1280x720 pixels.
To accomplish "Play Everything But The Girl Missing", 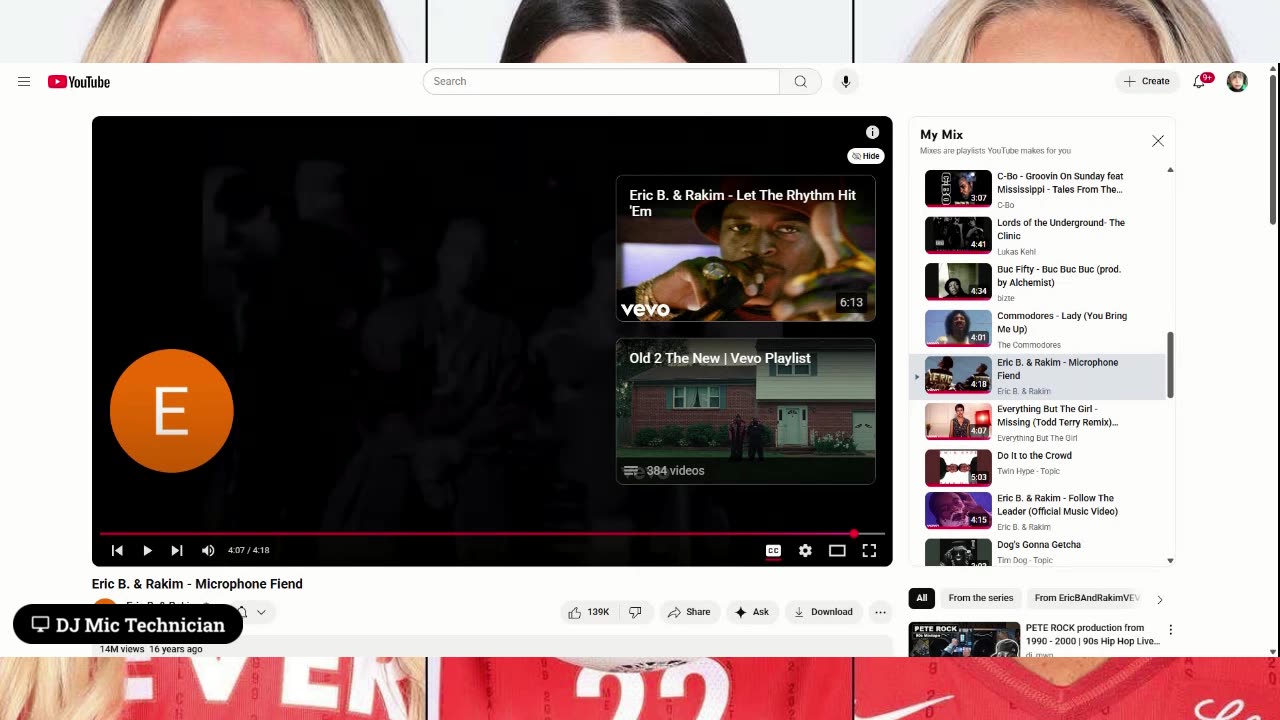I will pos(1038,423).
